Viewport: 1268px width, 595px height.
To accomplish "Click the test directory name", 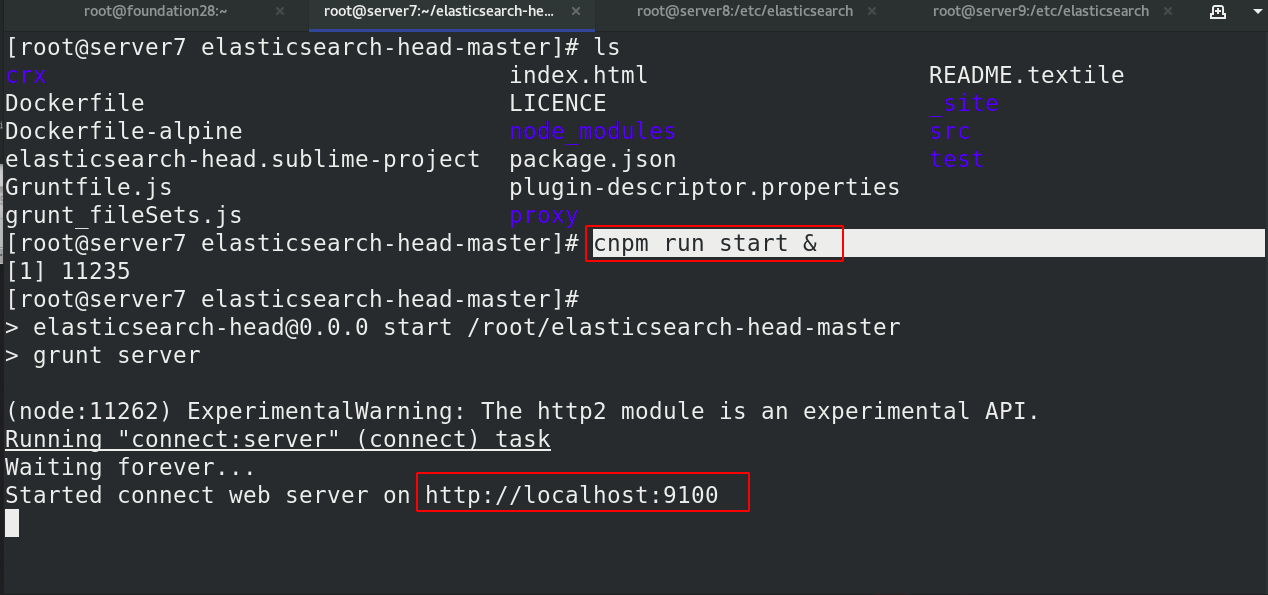I will (957, 160).
